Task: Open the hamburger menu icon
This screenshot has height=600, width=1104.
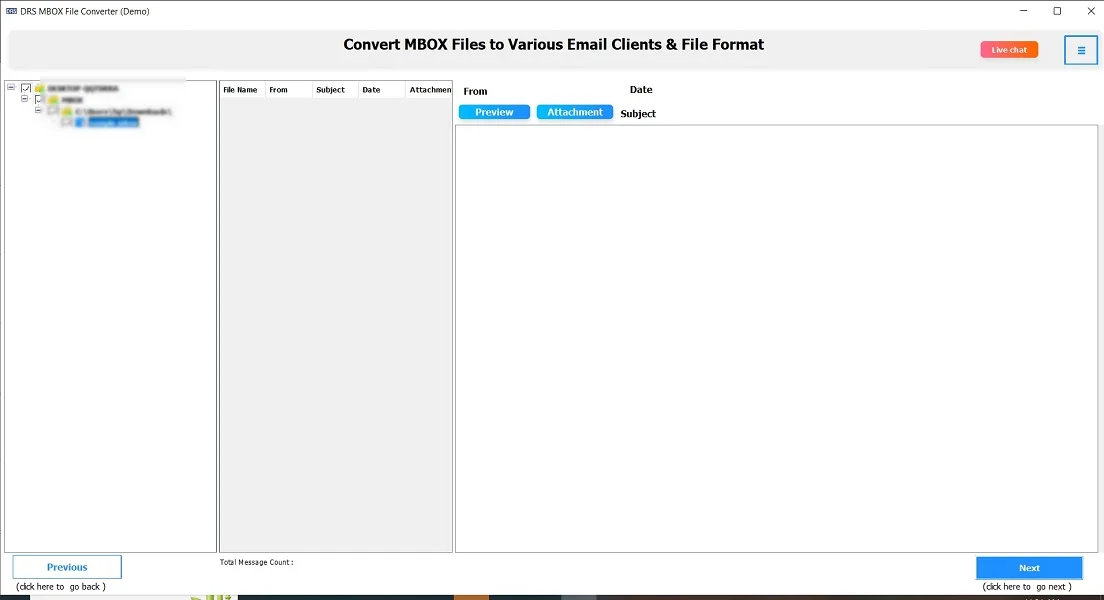Action: [1081, 50]
